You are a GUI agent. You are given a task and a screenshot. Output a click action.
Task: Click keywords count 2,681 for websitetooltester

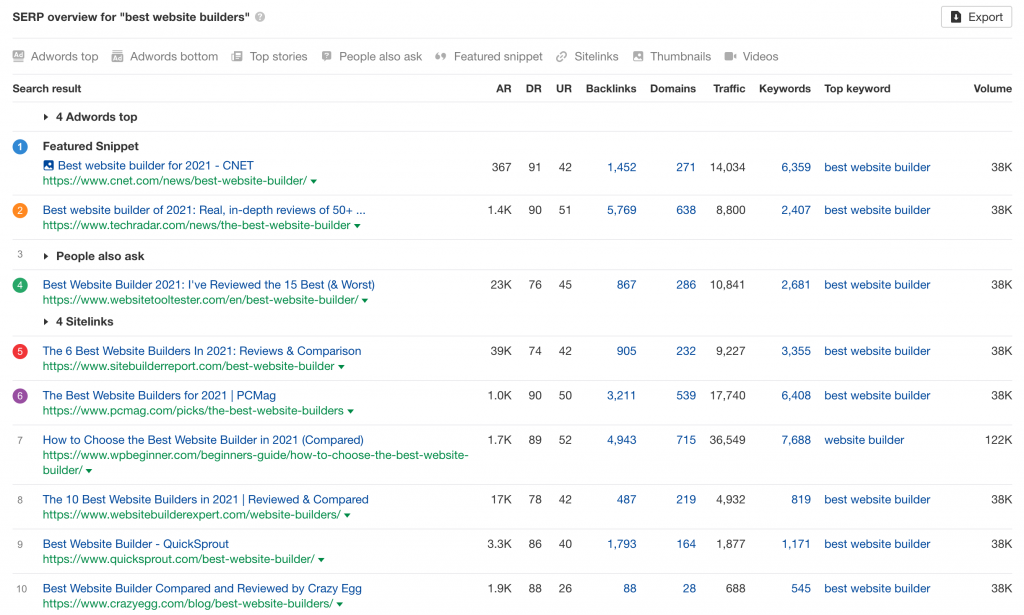(795, 285)
